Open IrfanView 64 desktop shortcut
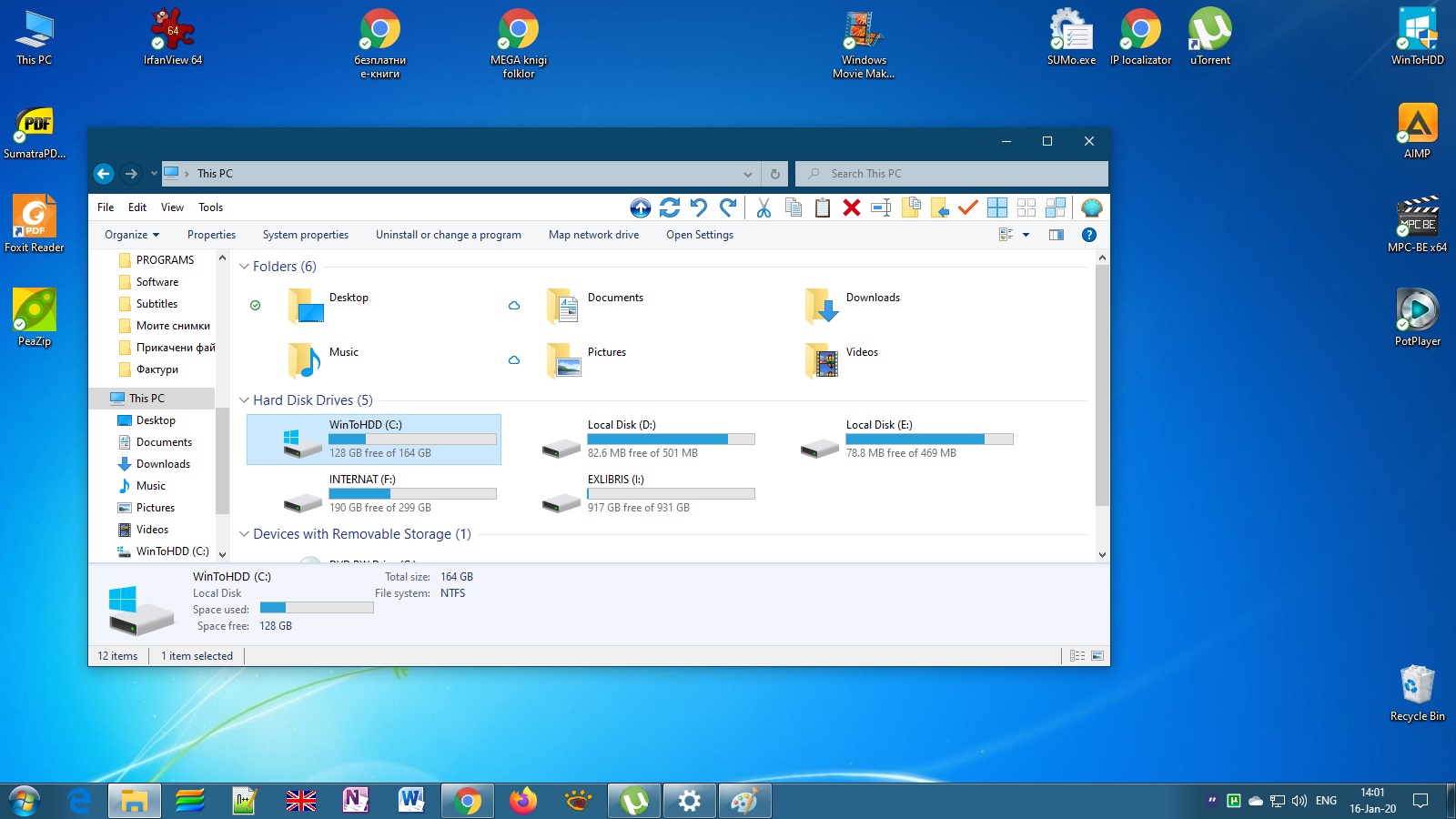This screenshot has width=1456, height=819. tap(173, 38)
